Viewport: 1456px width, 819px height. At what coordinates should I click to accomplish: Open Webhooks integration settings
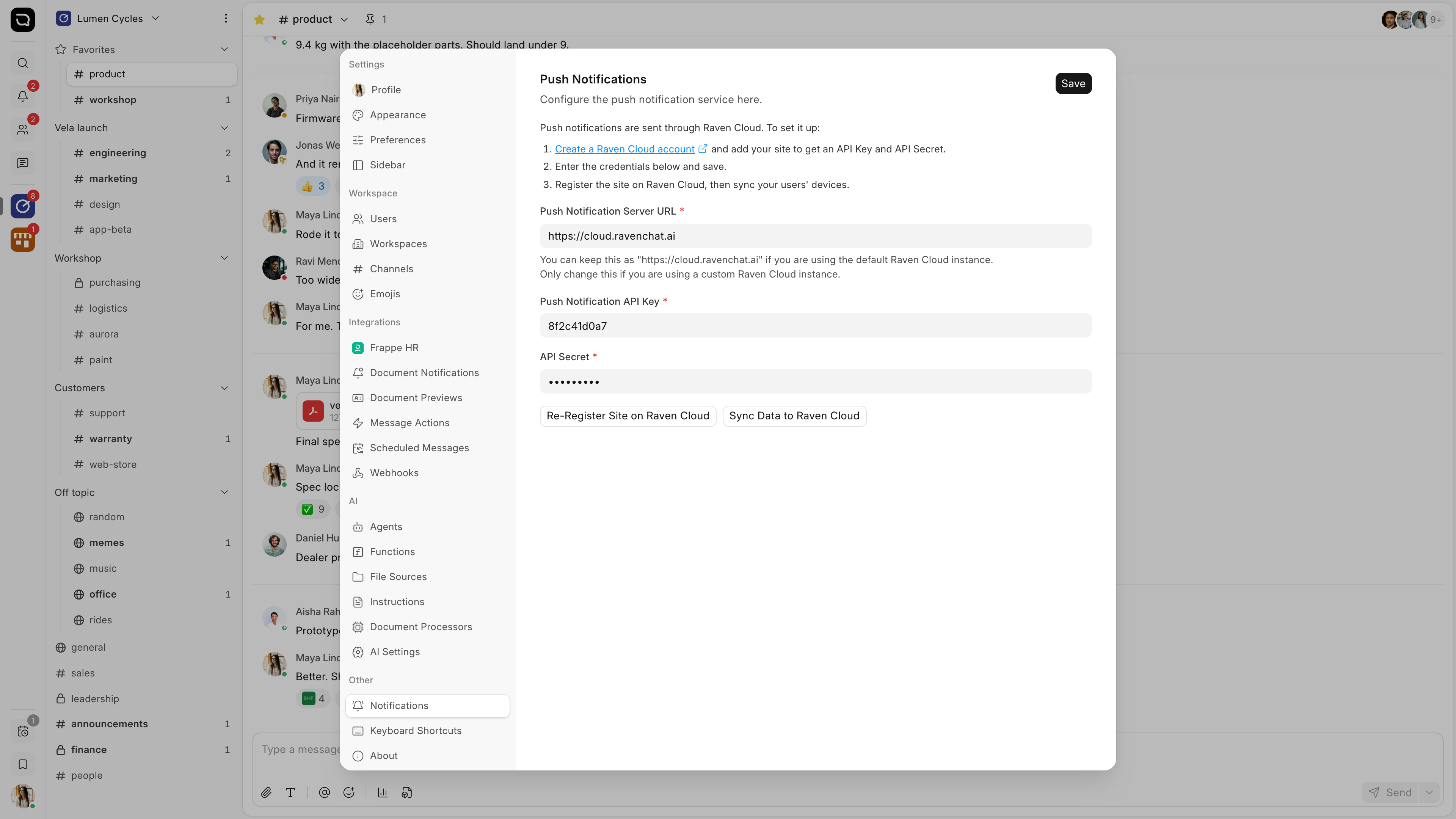(427, 473)
